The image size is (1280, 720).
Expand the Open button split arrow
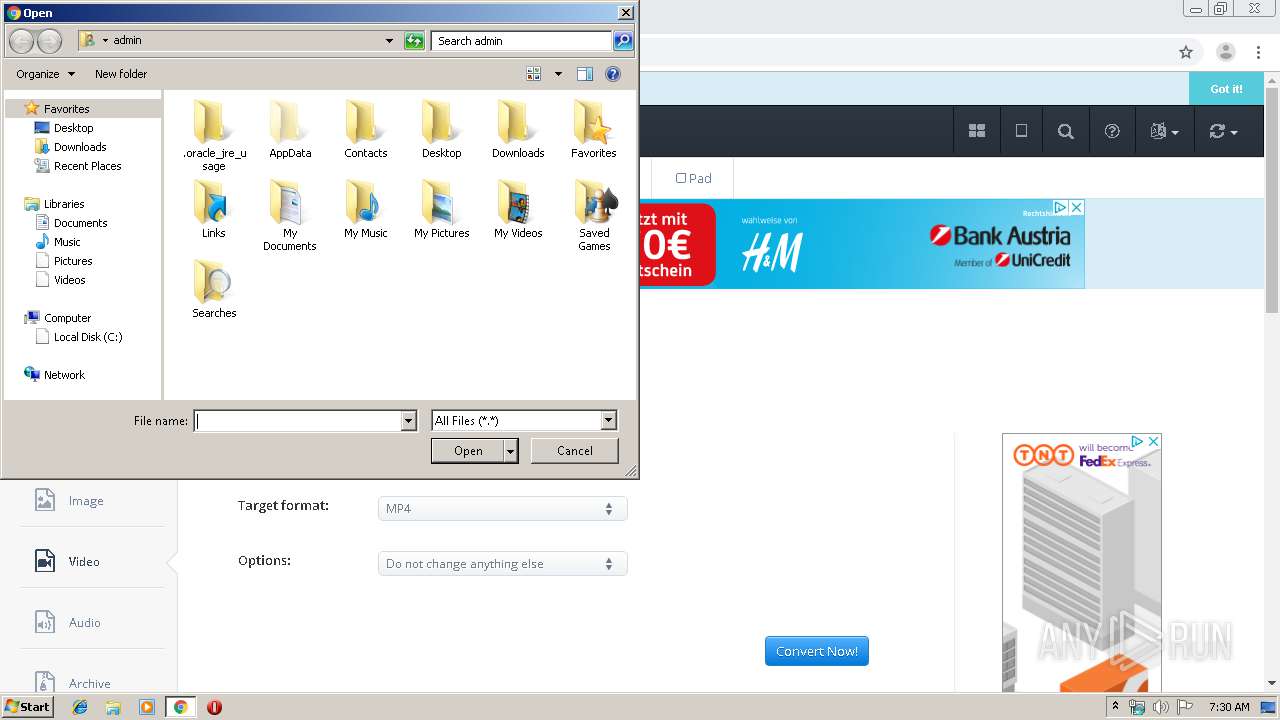coord(511,451)
